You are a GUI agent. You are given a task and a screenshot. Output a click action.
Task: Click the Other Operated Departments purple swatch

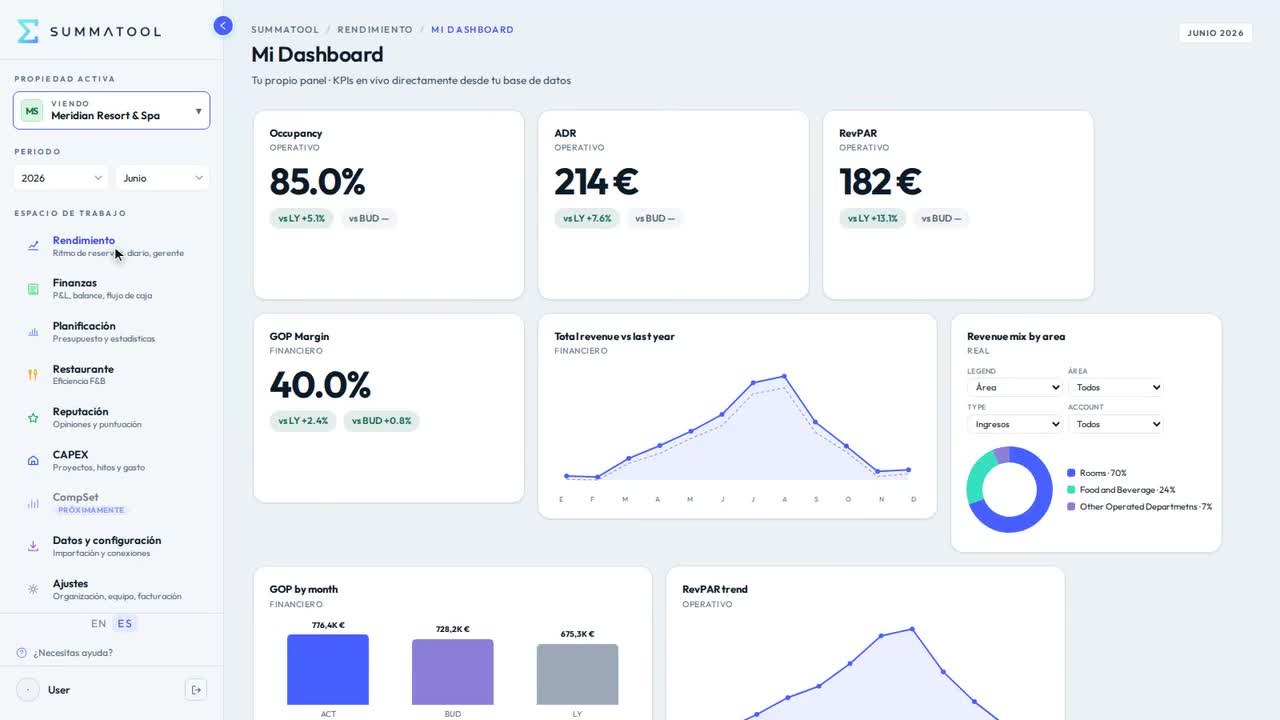pyautogui.click(x=1071, y=507)
